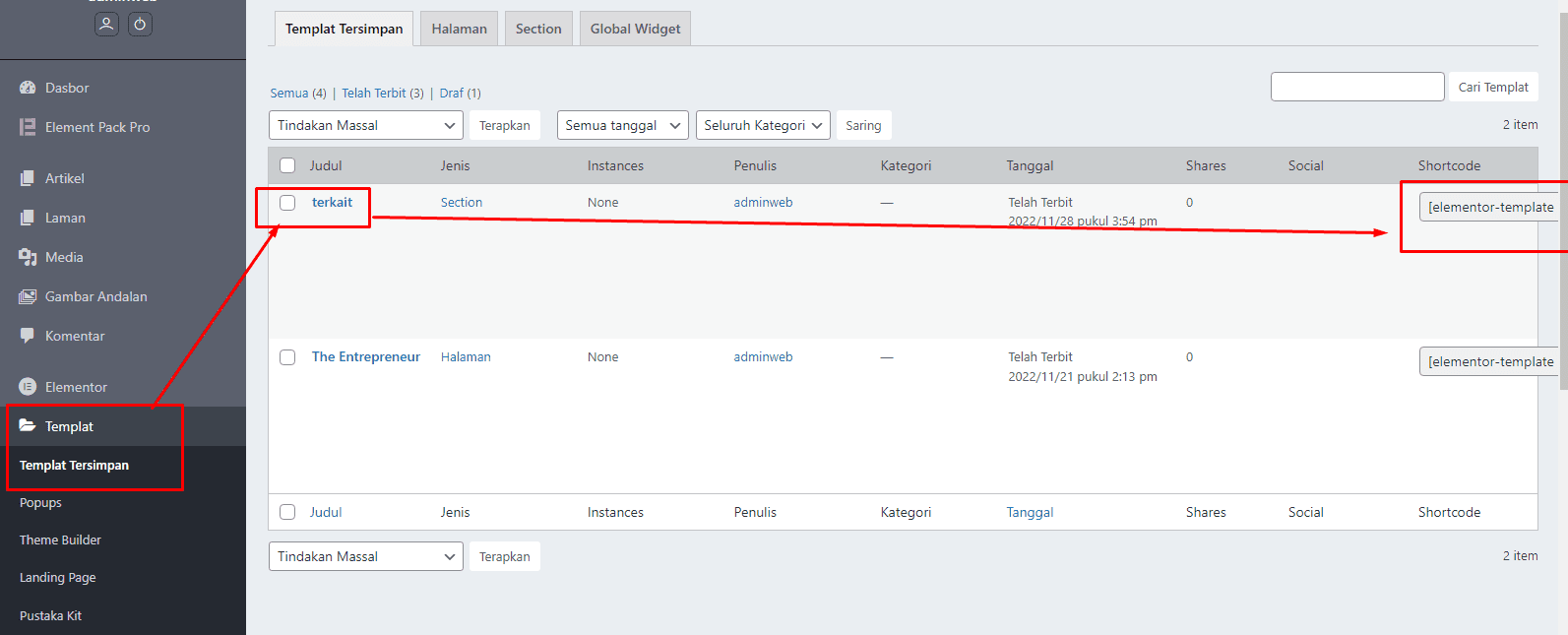This screenshot has width=1568, height=635.
Task: Click the Elementor logo icon in sidebar
Action: click(x=28, y=387)
